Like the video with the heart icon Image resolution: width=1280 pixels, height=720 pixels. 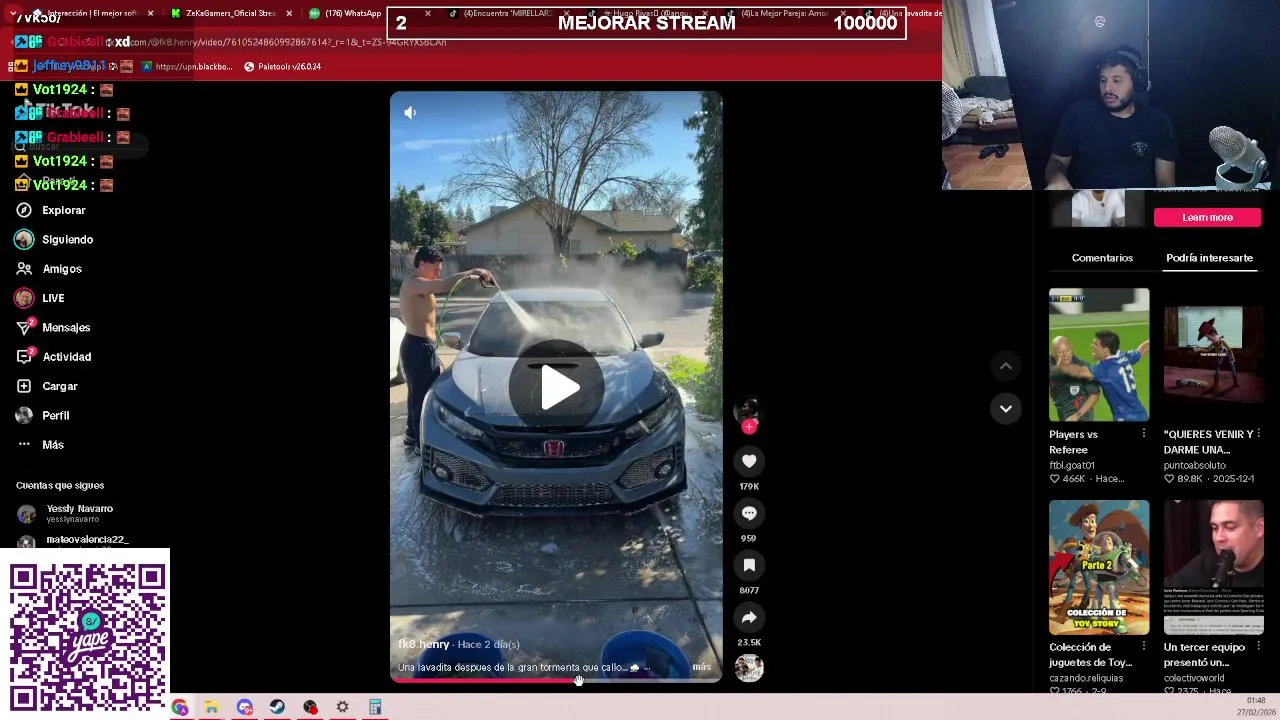pos(749,461)
